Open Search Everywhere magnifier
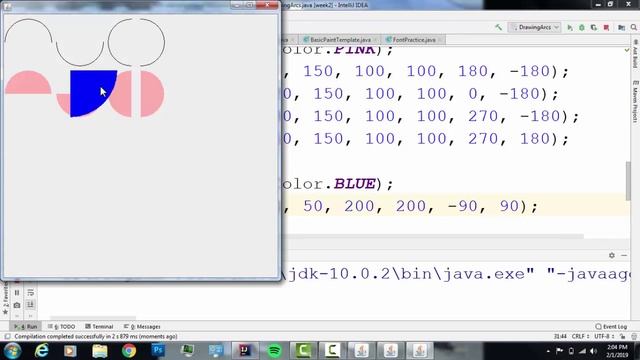The width and height of the screenshot is (640, 360). pyautogui.click(x=633, y=27)
